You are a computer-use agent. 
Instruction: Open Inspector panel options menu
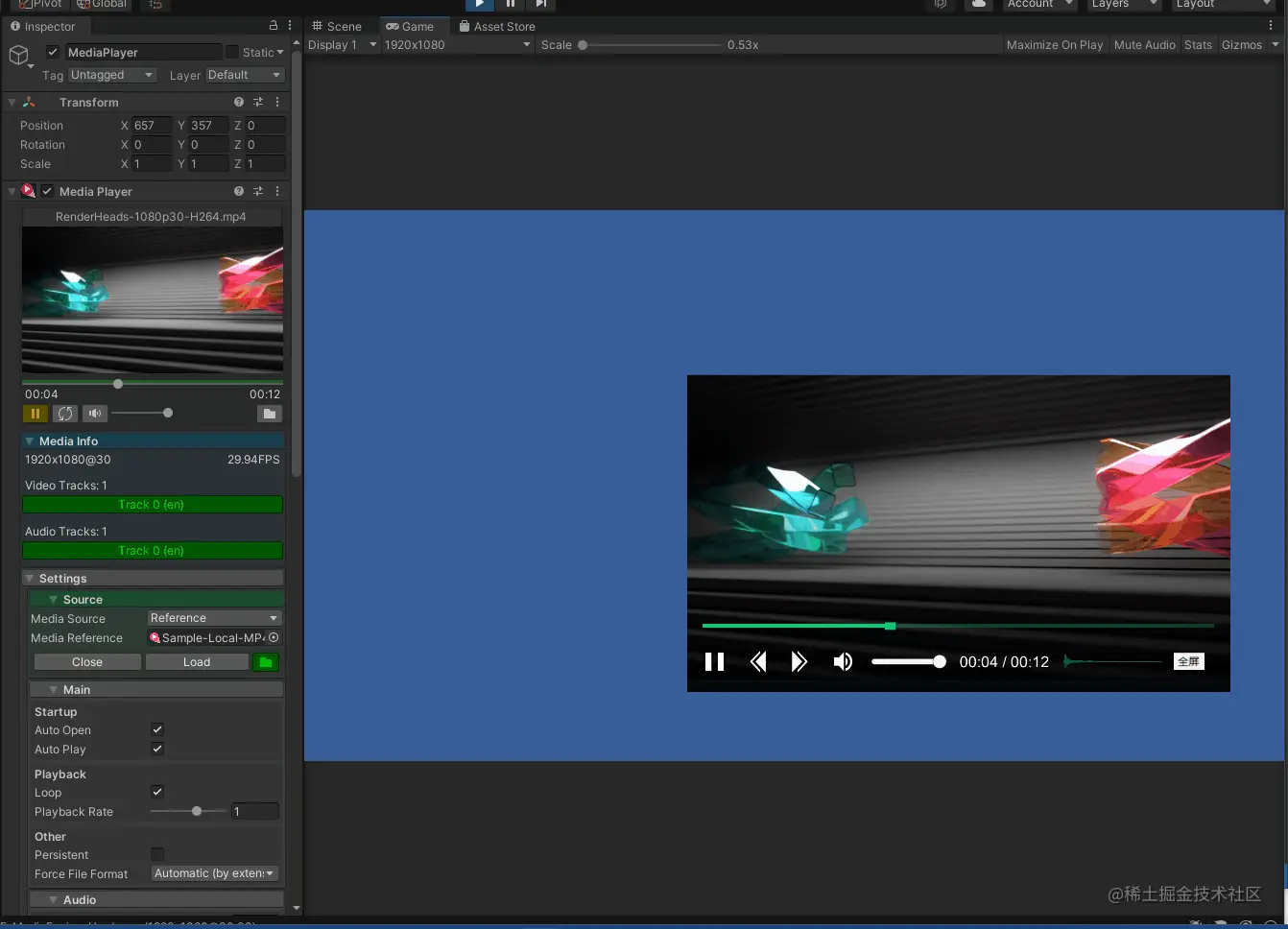pos(290,26)
